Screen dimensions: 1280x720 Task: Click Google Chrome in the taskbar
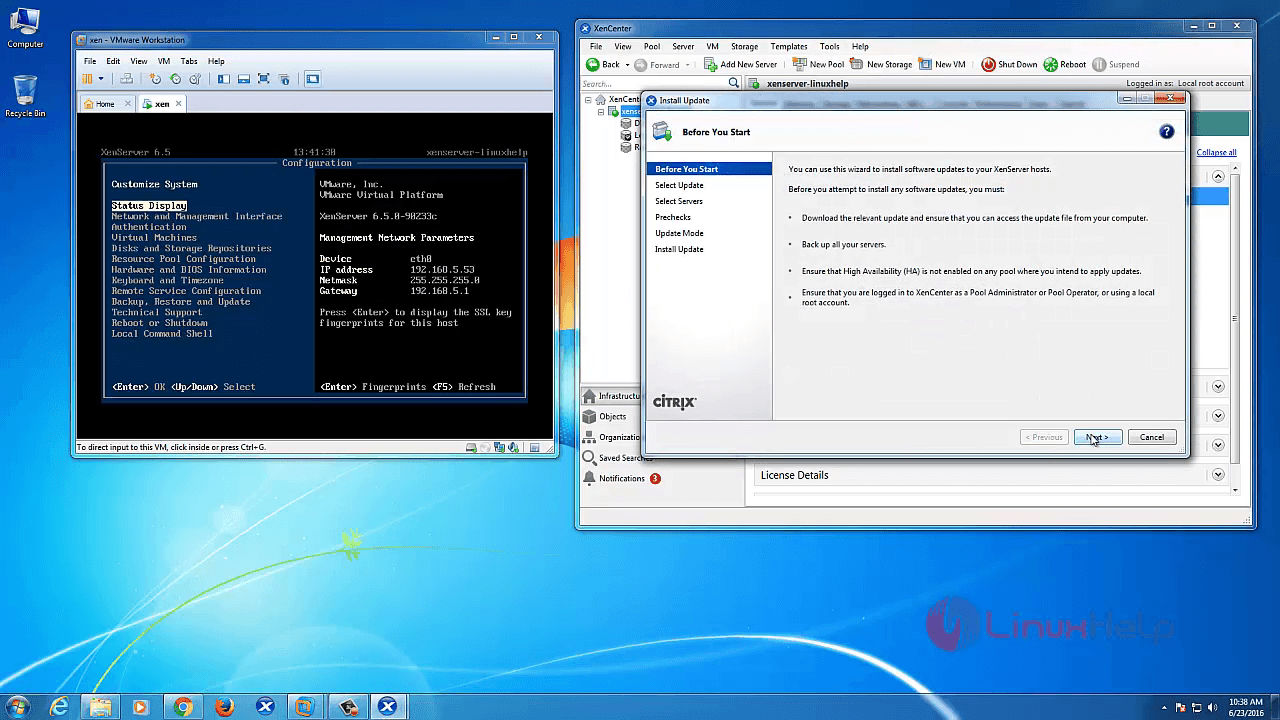[182, 707]
